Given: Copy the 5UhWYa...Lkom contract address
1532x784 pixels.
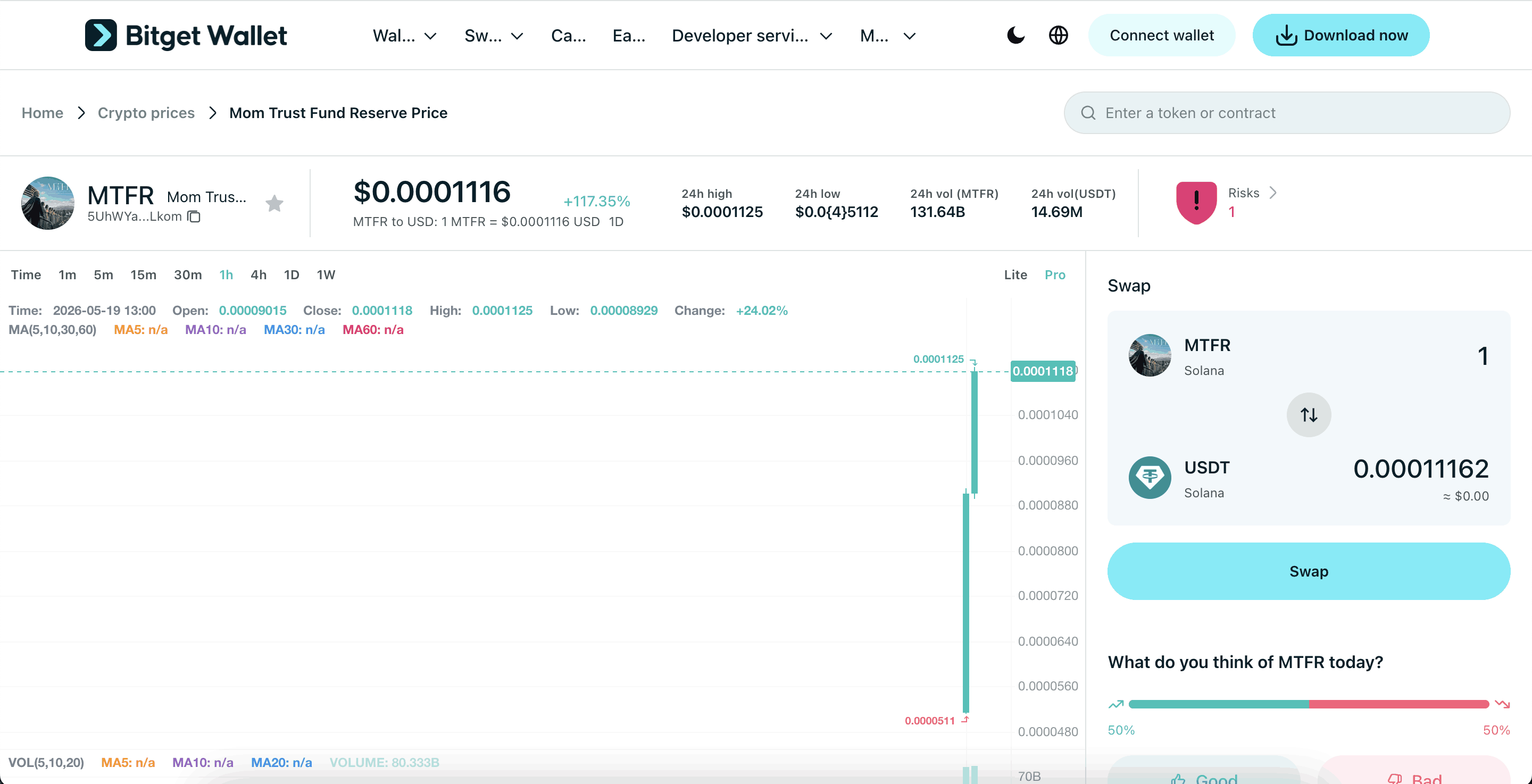Looking at the screenshot, I should coord(194,216).
